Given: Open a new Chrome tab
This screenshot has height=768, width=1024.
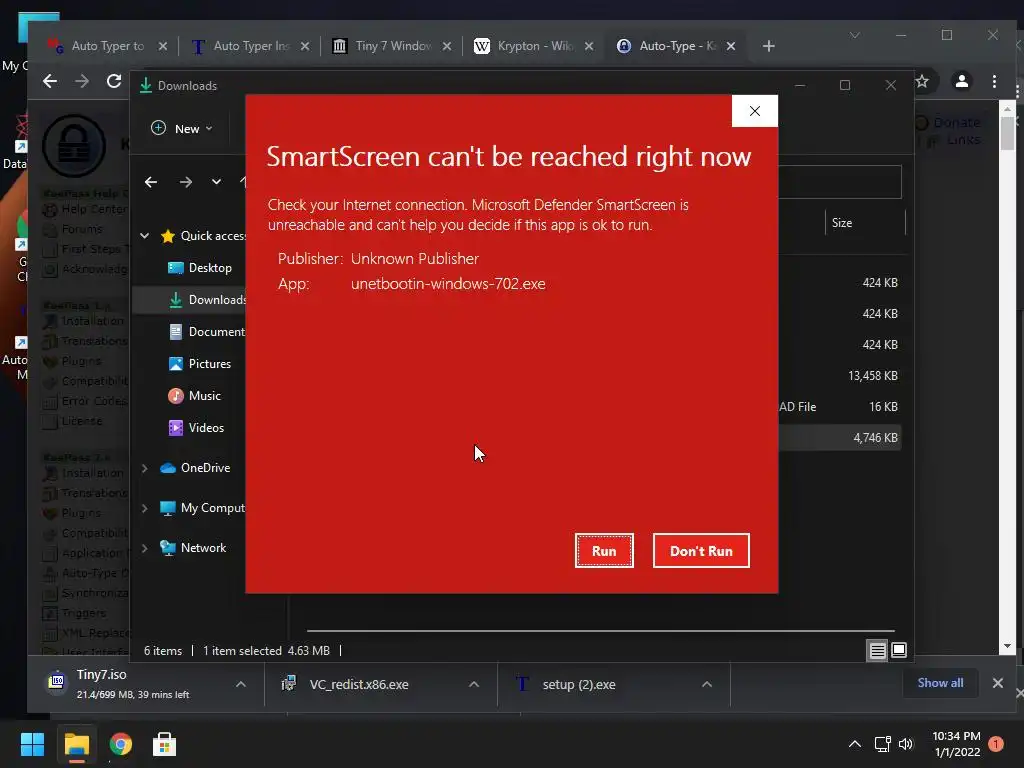Looking at the screenshot, I should pos(769,46).
